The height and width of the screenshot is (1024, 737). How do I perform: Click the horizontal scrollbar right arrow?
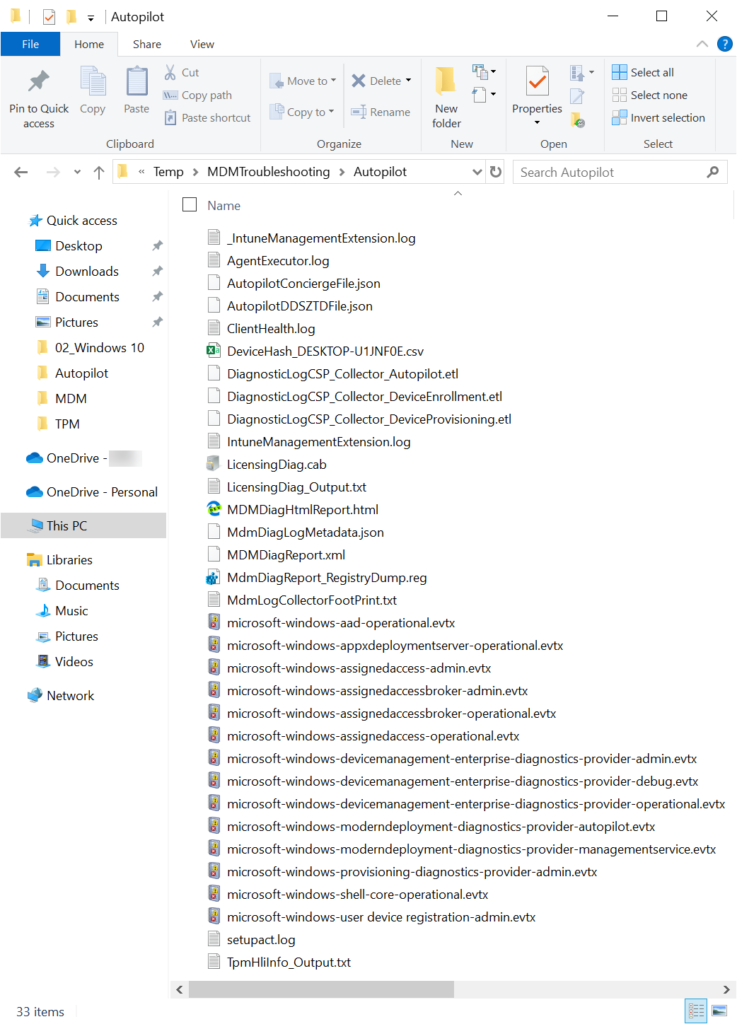click(x=727, y=989)
